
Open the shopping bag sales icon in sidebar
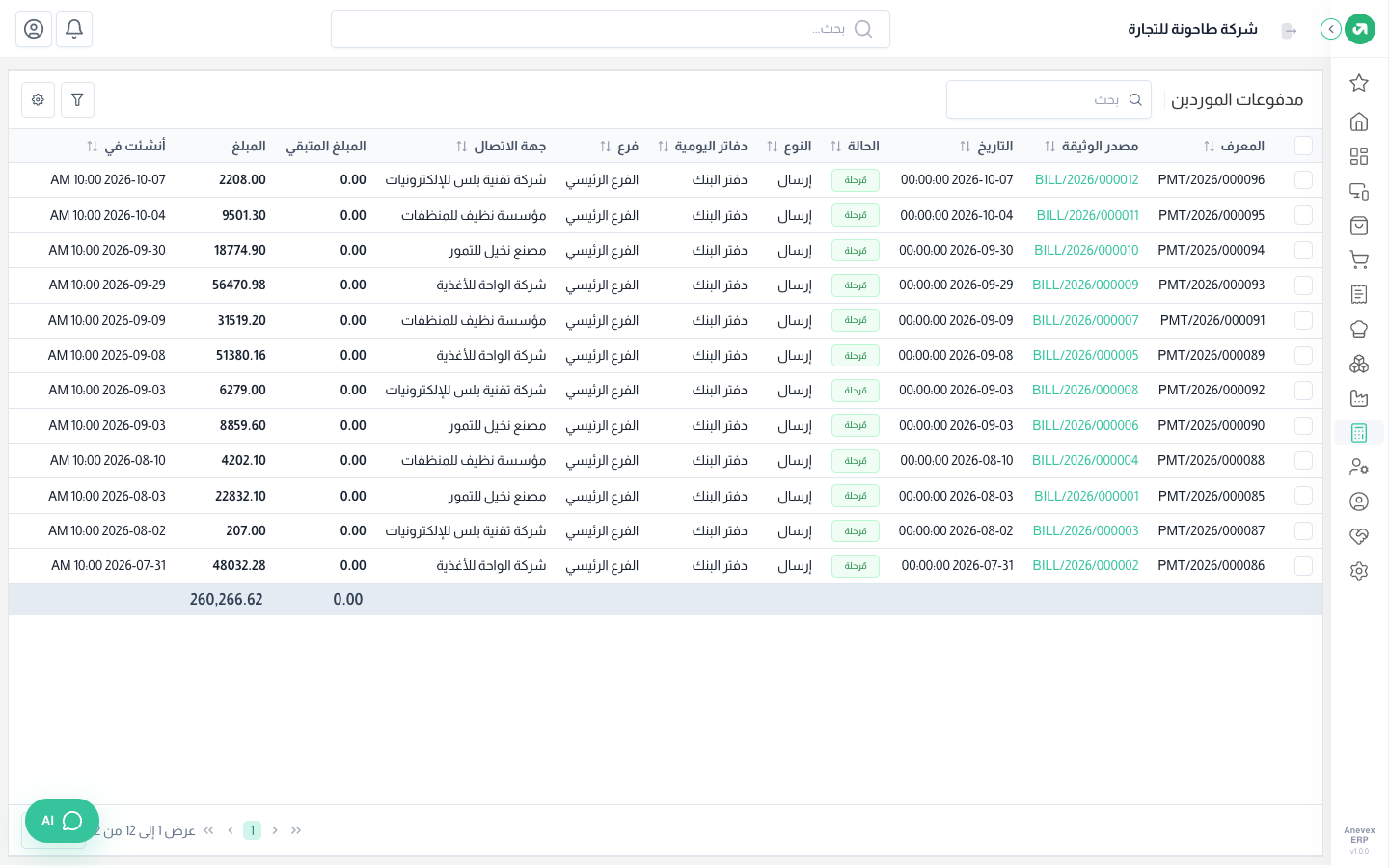(1359, 226)
